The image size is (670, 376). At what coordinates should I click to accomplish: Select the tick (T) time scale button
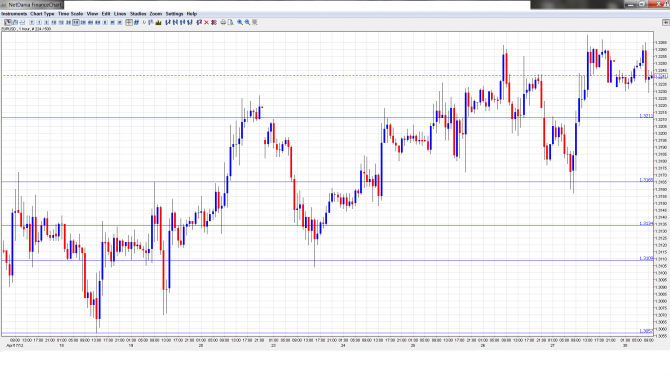32,22
